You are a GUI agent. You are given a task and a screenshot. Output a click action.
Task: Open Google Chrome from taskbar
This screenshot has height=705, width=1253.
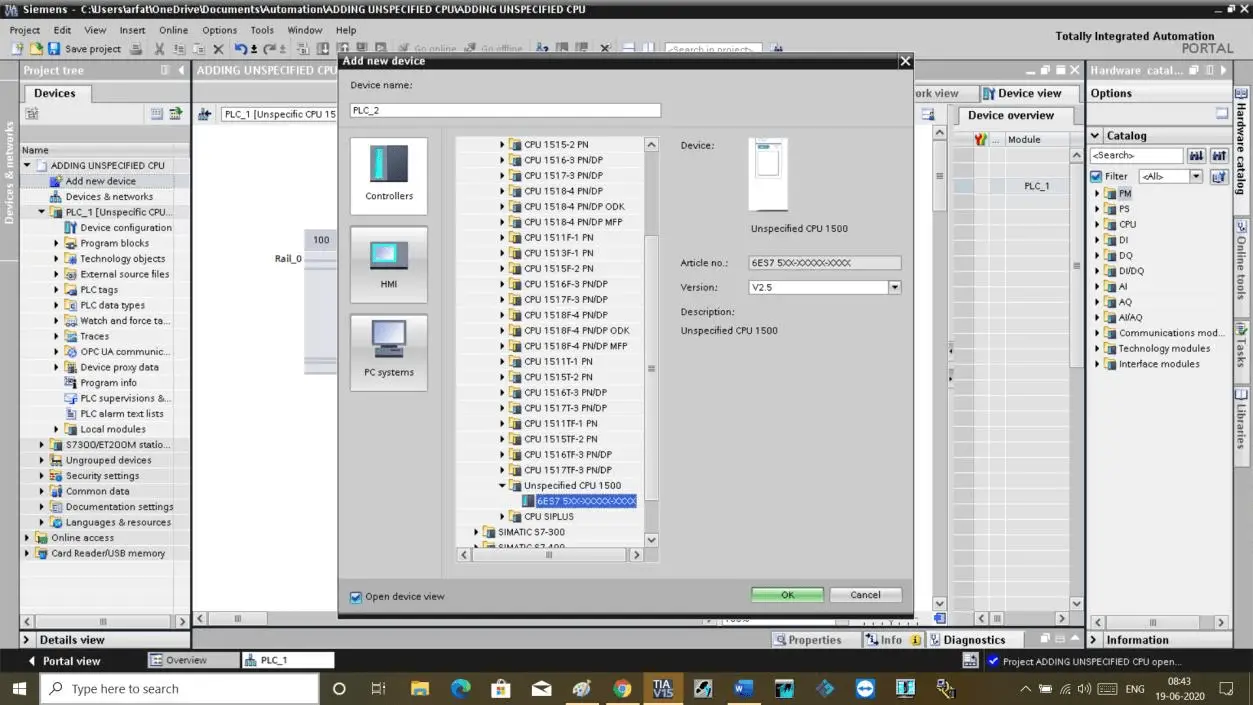click(622, 688)
